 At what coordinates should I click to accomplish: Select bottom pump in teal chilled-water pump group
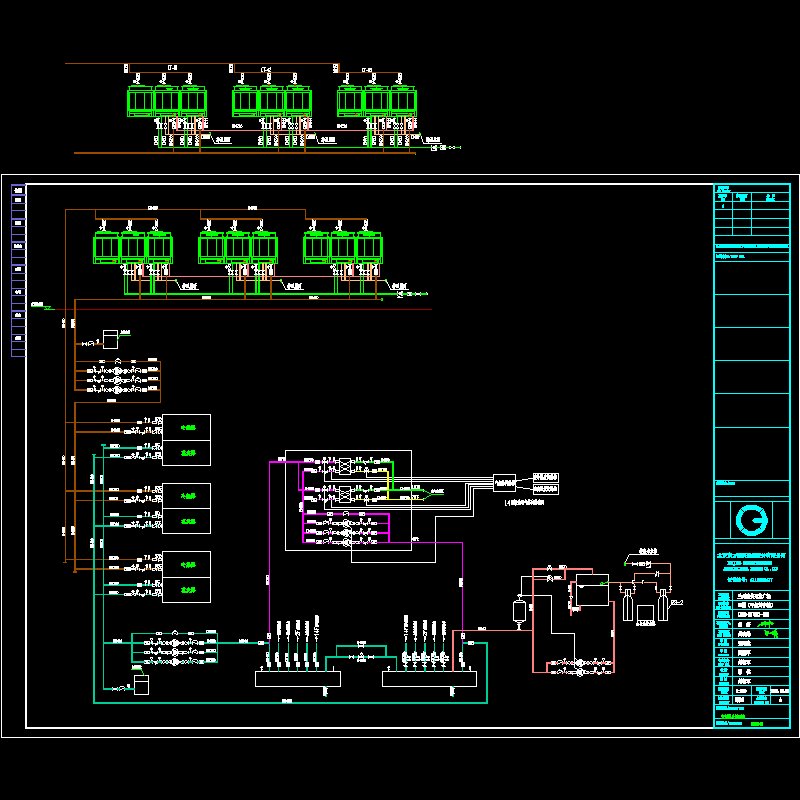tap(175, 662)
